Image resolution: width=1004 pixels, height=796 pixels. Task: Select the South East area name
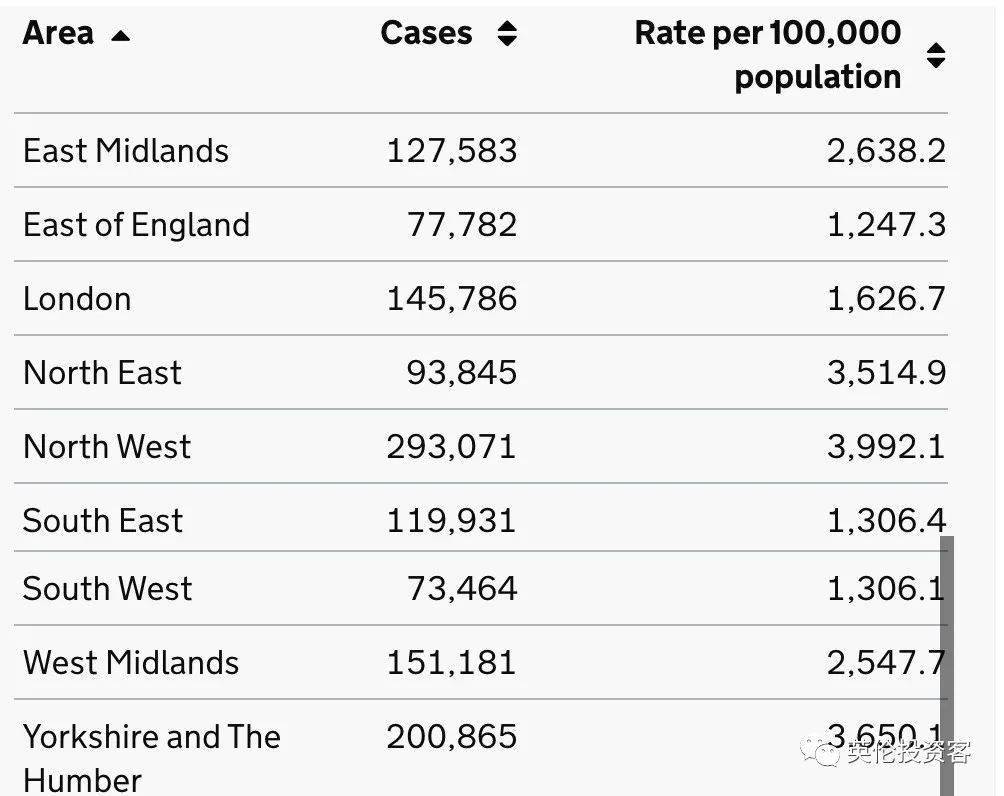click(103, 521)
